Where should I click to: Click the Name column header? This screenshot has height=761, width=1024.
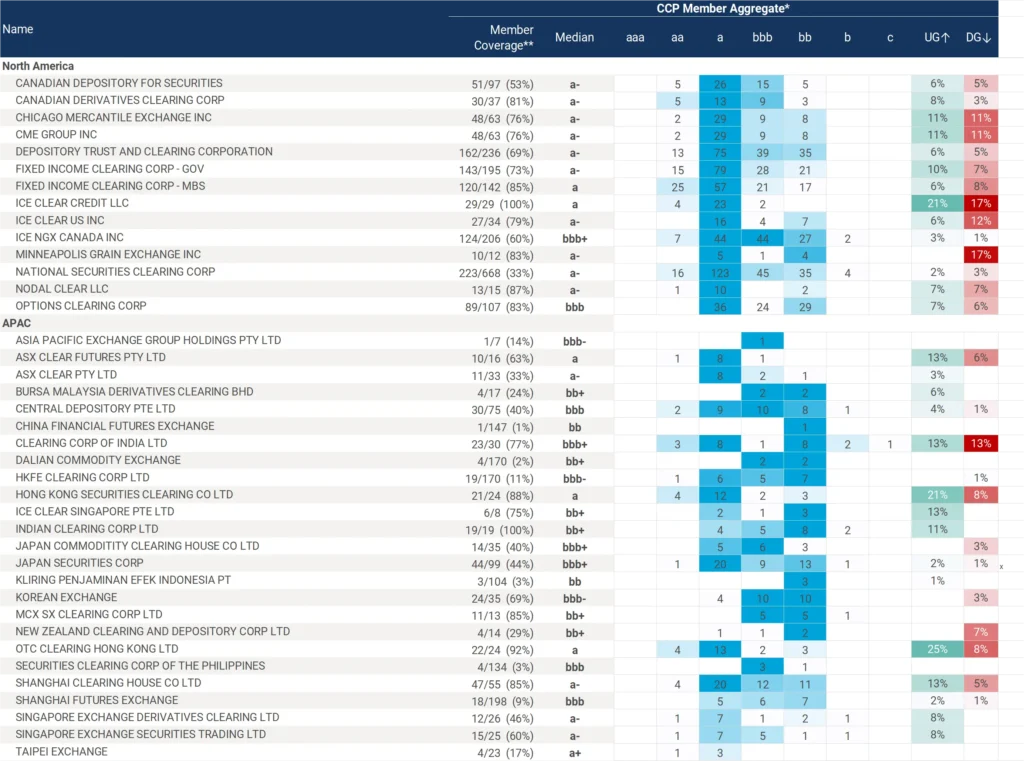[x=18, y=29]
